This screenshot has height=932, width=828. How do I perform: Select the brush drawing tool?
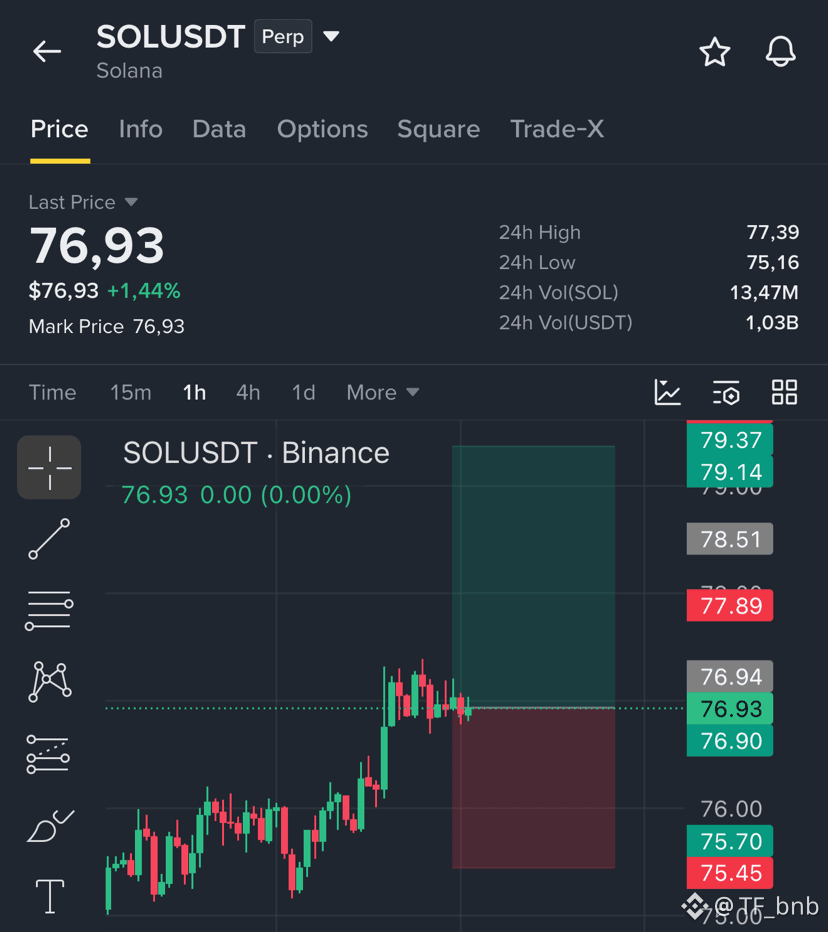point(50,826)
